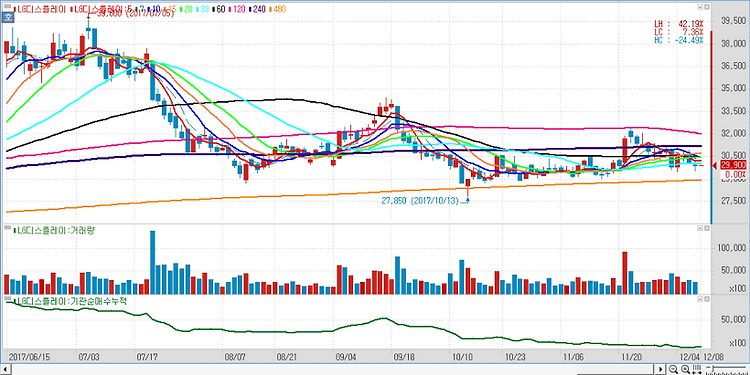Click the 15 moving average legend
Screen dimensions: 750x375
pyautogui.click(x=170, y=9)
